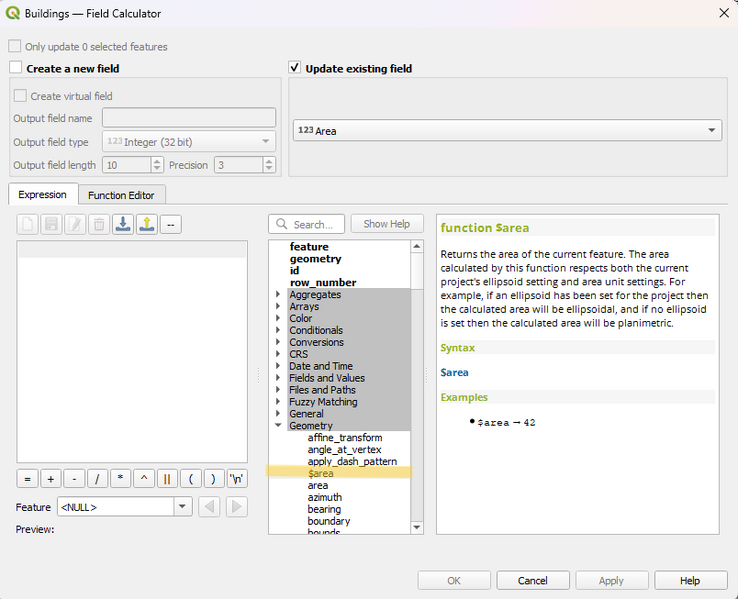Click function list scroll down arrow
The width and height of the screenshot is (738, 599).
coord(417,527)
